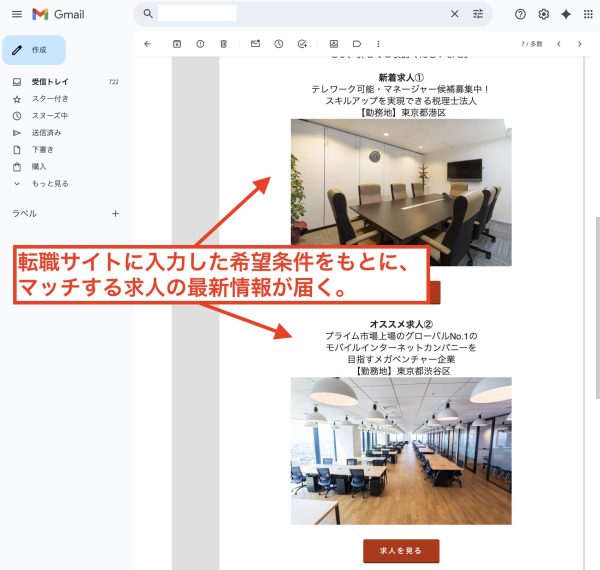Report this email as spam

click(x=200, y=44)
